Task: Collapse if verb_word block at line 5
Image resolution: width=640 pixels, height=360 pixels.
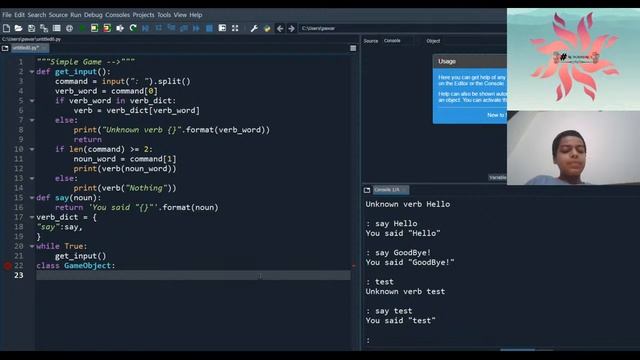Action: [x=32, y=101]
